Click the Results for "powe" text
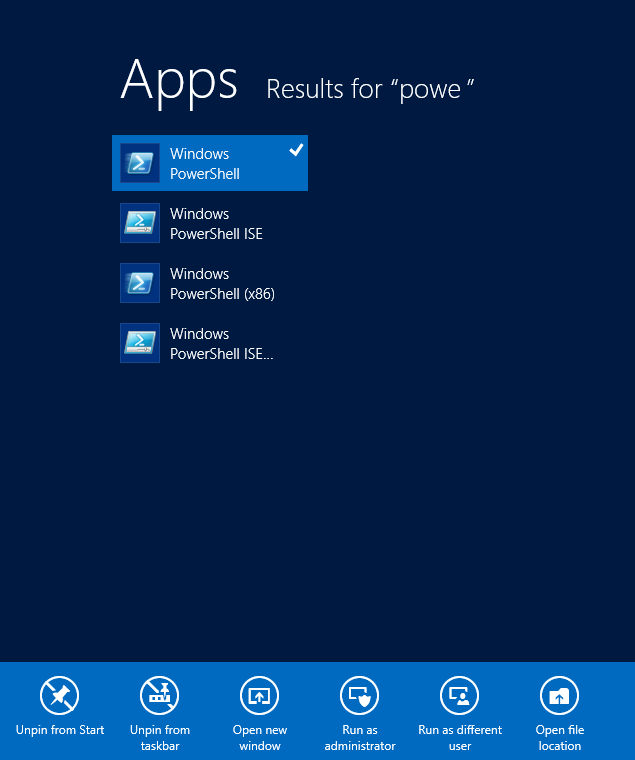The image size is (635, 760). point(370,90)
